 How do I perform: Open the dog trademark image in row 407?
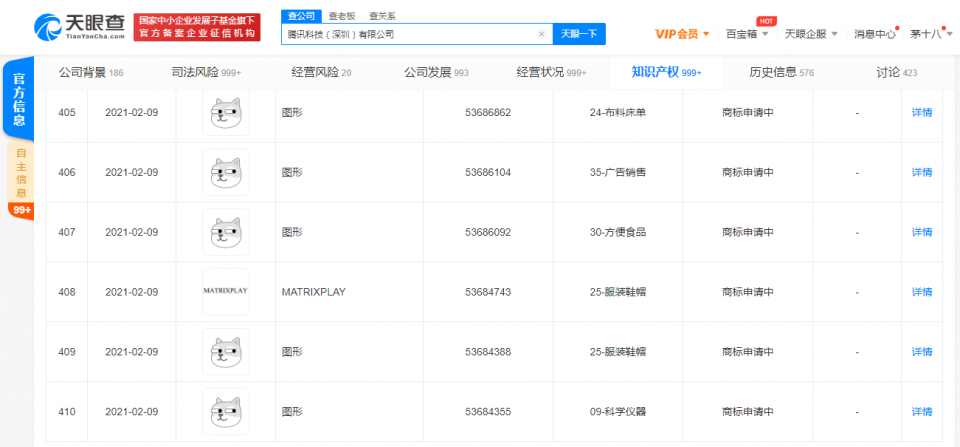[226, 232]
